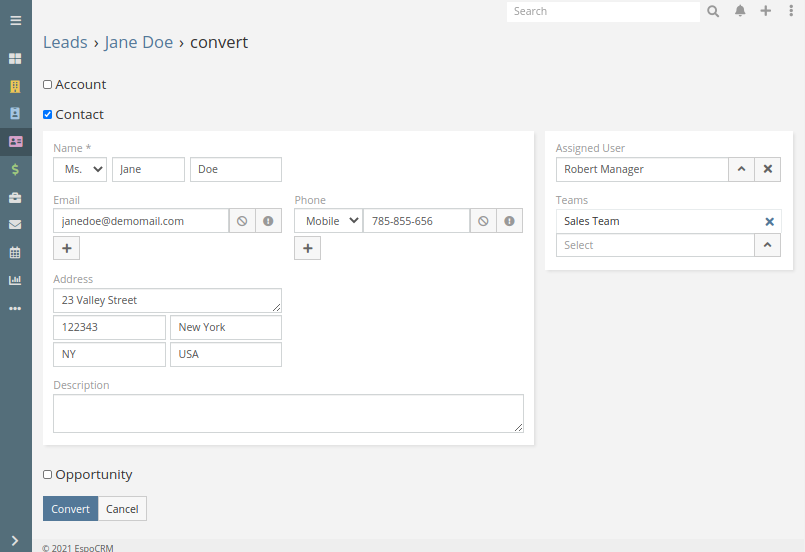Open notifications bell
Screen dimensions: 805x552
click(740, 11)
